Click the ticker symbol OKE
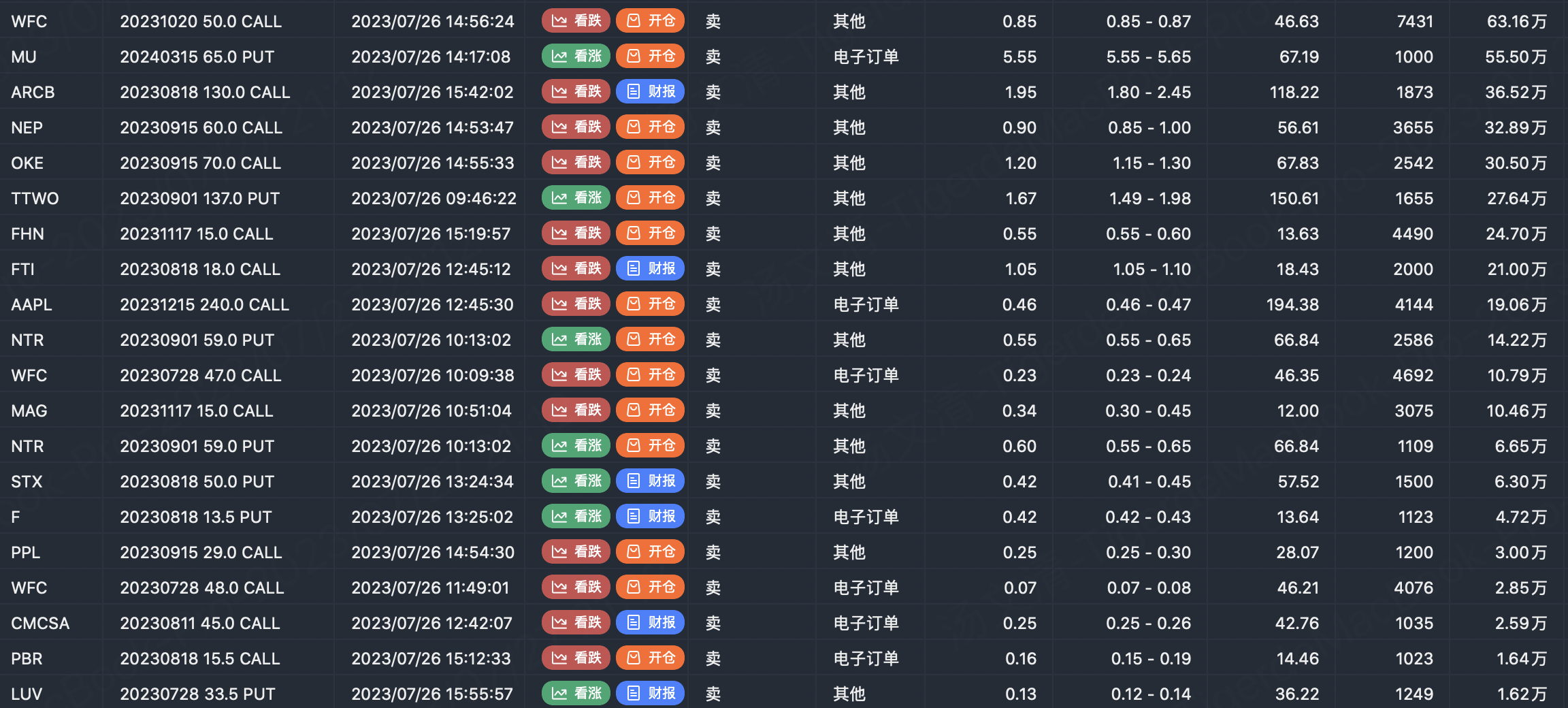1568x708 pixels. click(x=27, y=163)
